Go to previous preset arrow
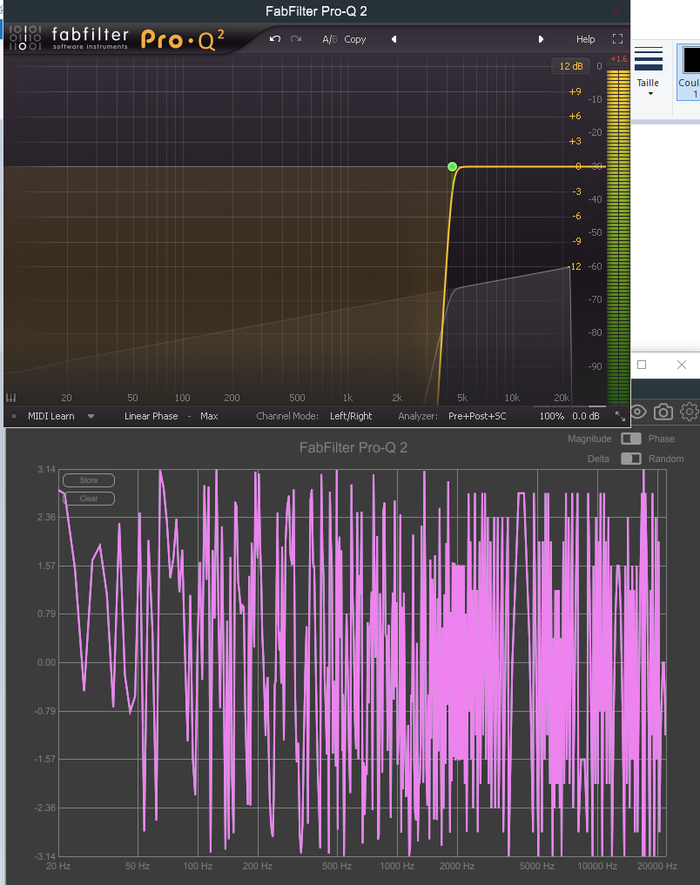This screenshot has width=700, height=885. tap(394, 39)
